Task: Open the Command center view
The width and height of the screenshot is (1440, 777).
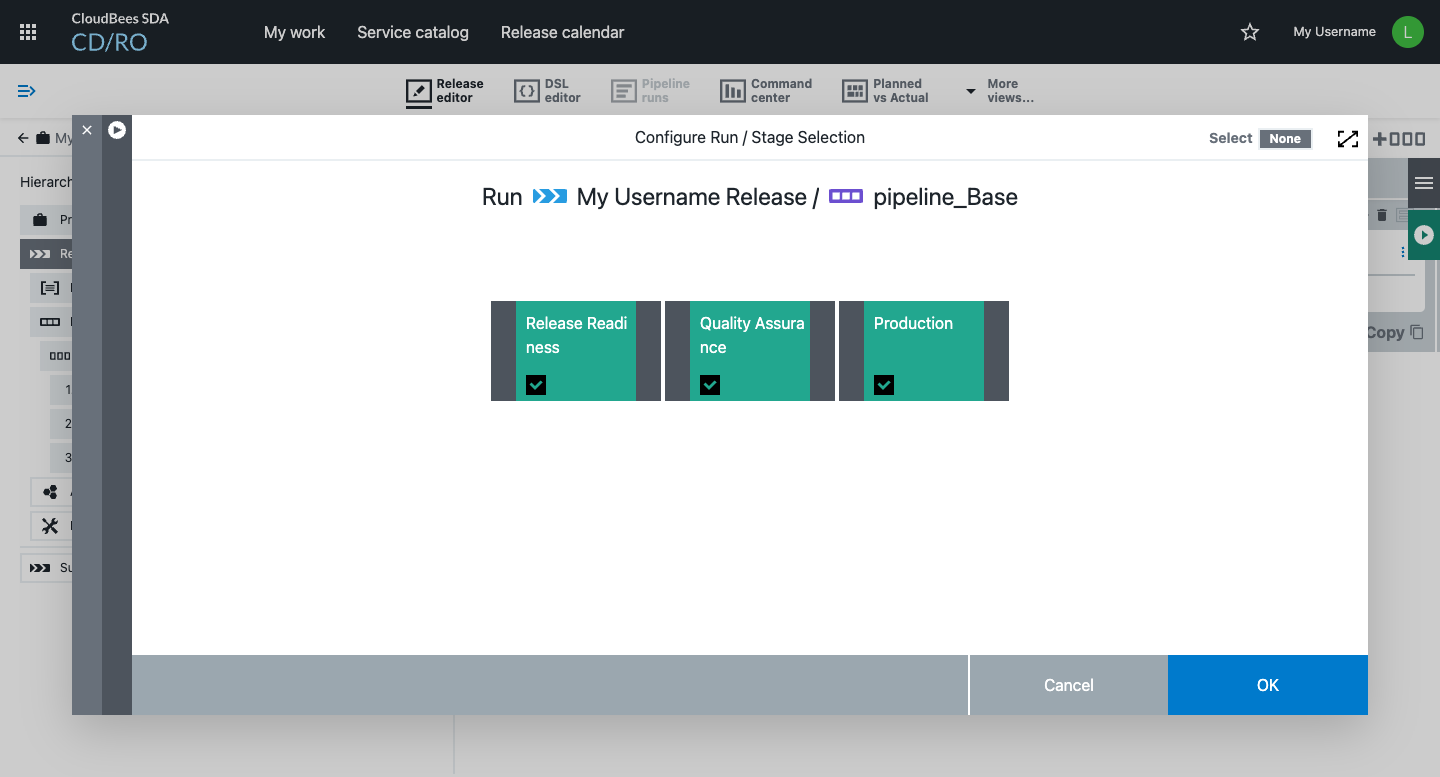Action: click(x=766, y=91)
